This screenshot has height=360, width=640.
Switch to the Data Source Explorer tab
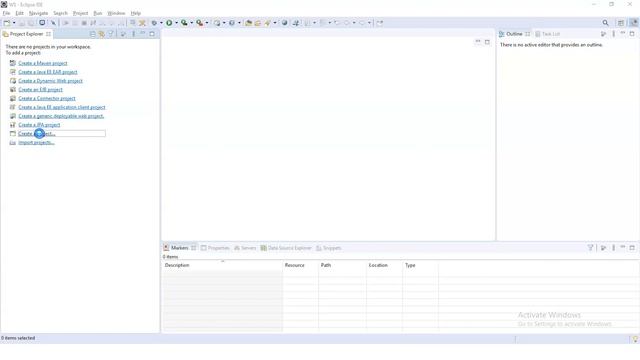click(286, 248)
